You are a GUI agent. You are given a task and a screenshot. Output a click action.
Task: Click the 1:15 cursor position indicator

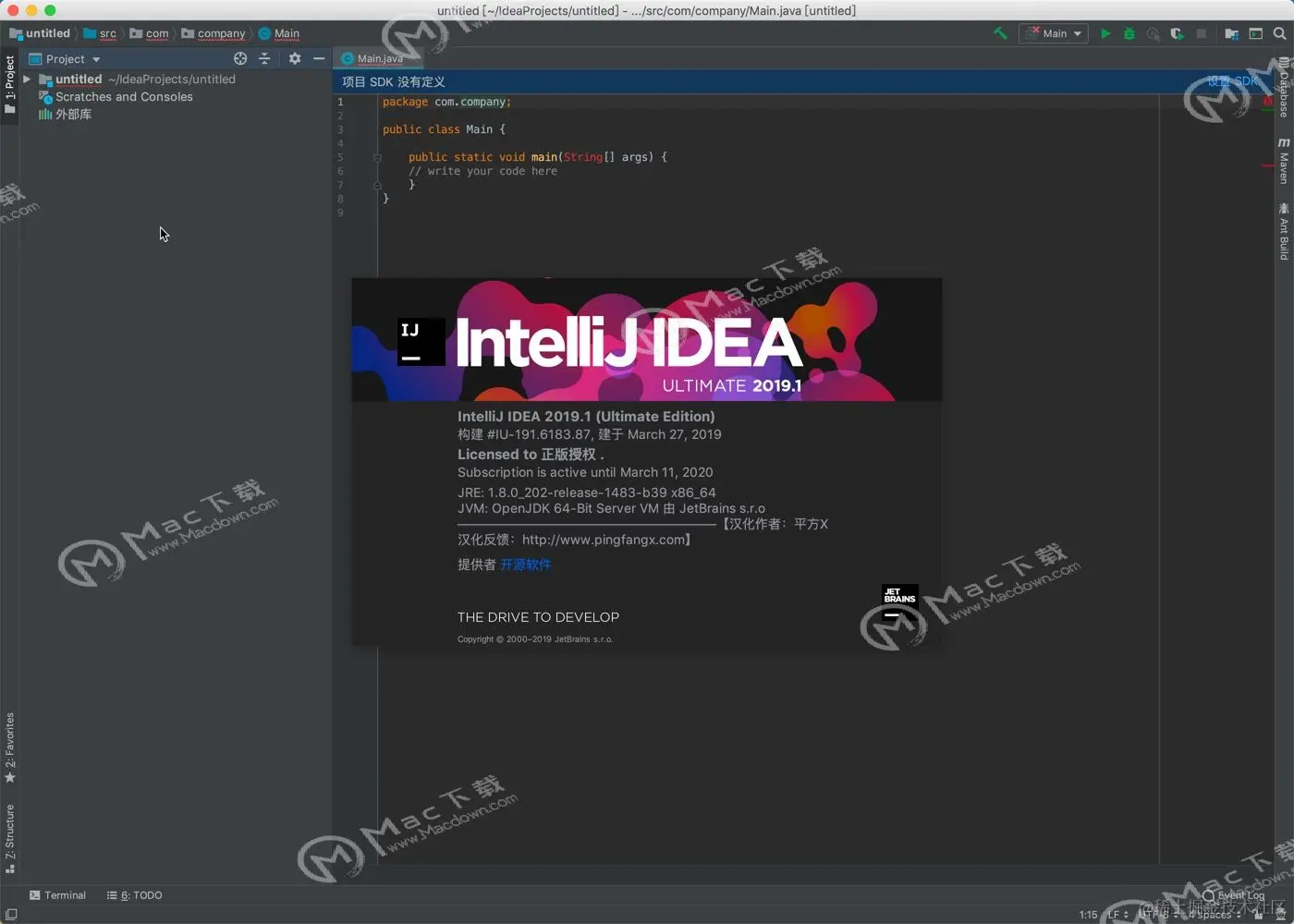[1089, 915]
